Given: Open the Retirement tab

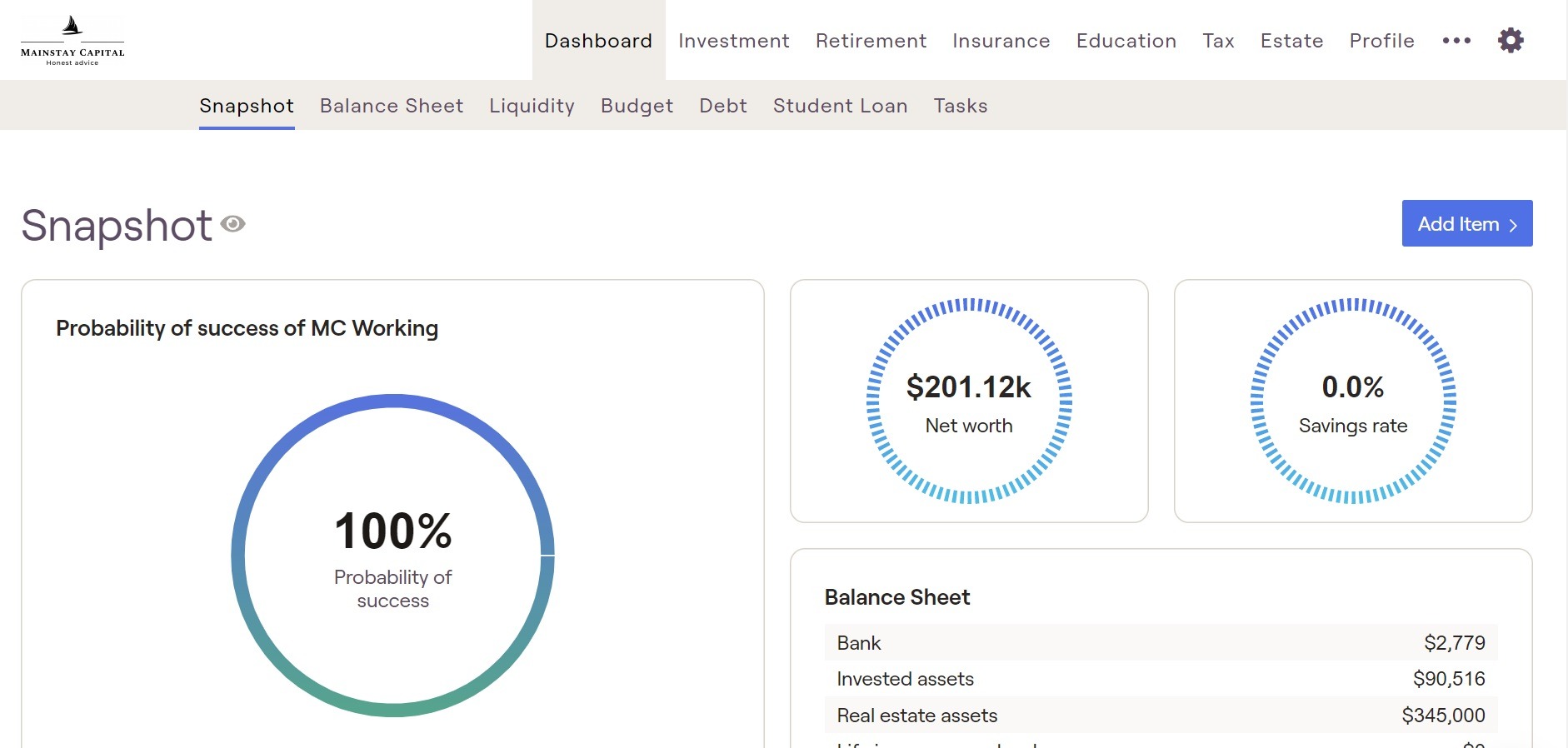Looking at the screenshot, I should point(871,41).
